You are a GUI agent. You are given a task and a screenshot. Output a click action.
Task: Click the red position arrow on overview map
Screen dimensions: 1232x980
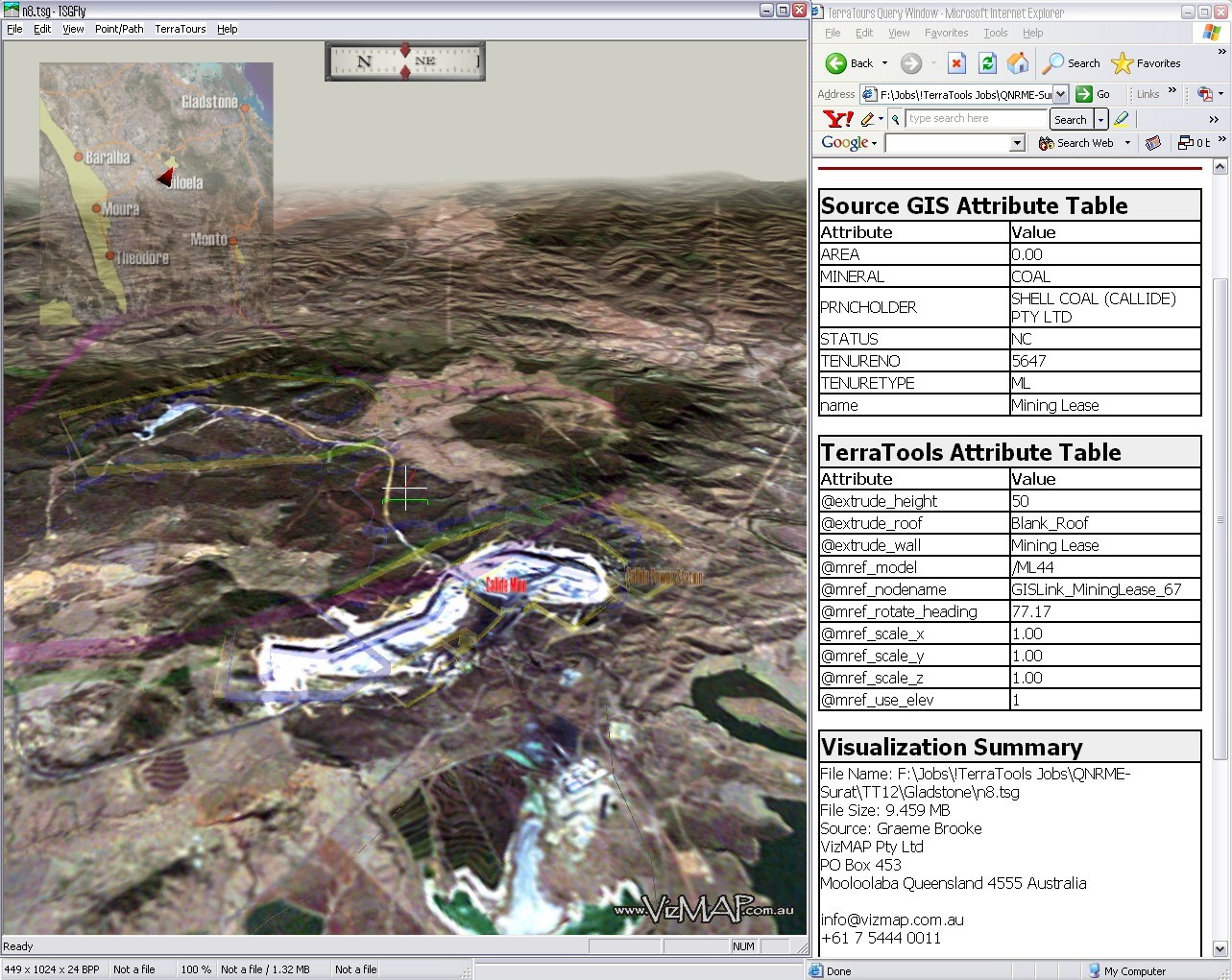(165, 178)
